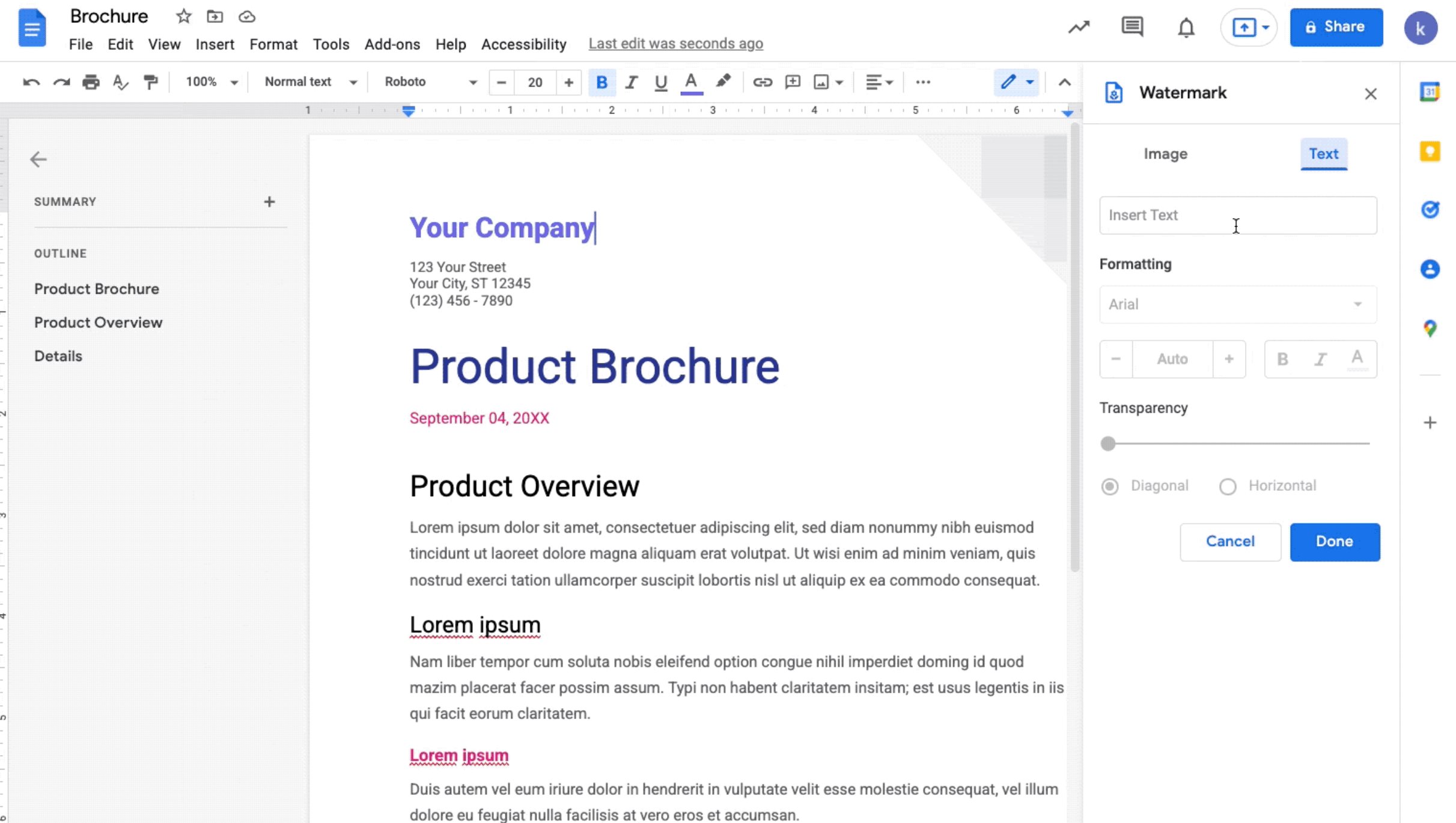Star the Brochure document
This screenshot has height=823, width=1456.
click(x=184, y=16)
